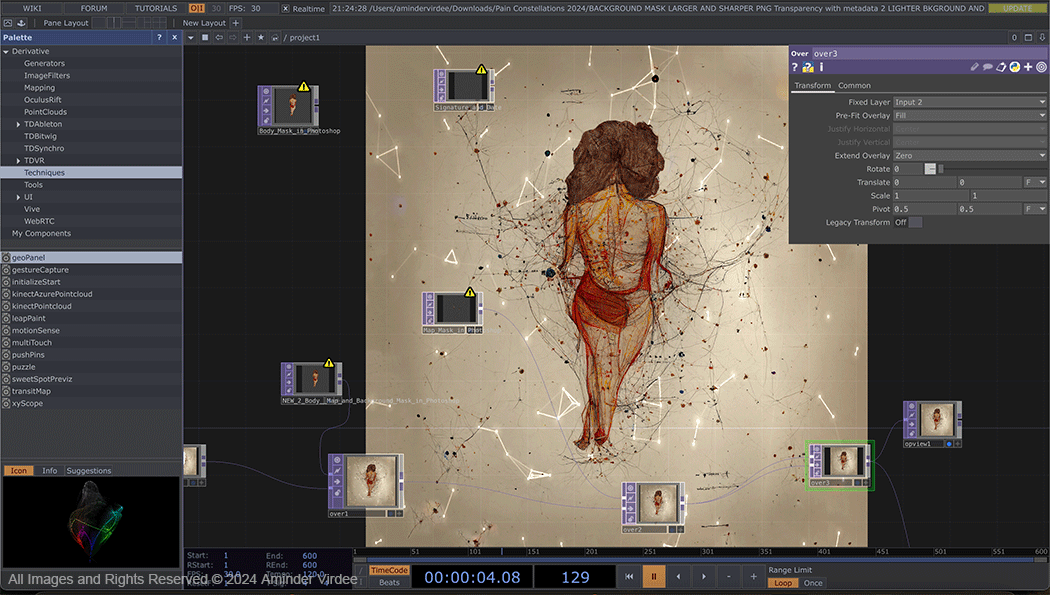The image size is (1050, 595).
Task: Switch to the Suggestions tab
Action: click(x=88, y=471)
